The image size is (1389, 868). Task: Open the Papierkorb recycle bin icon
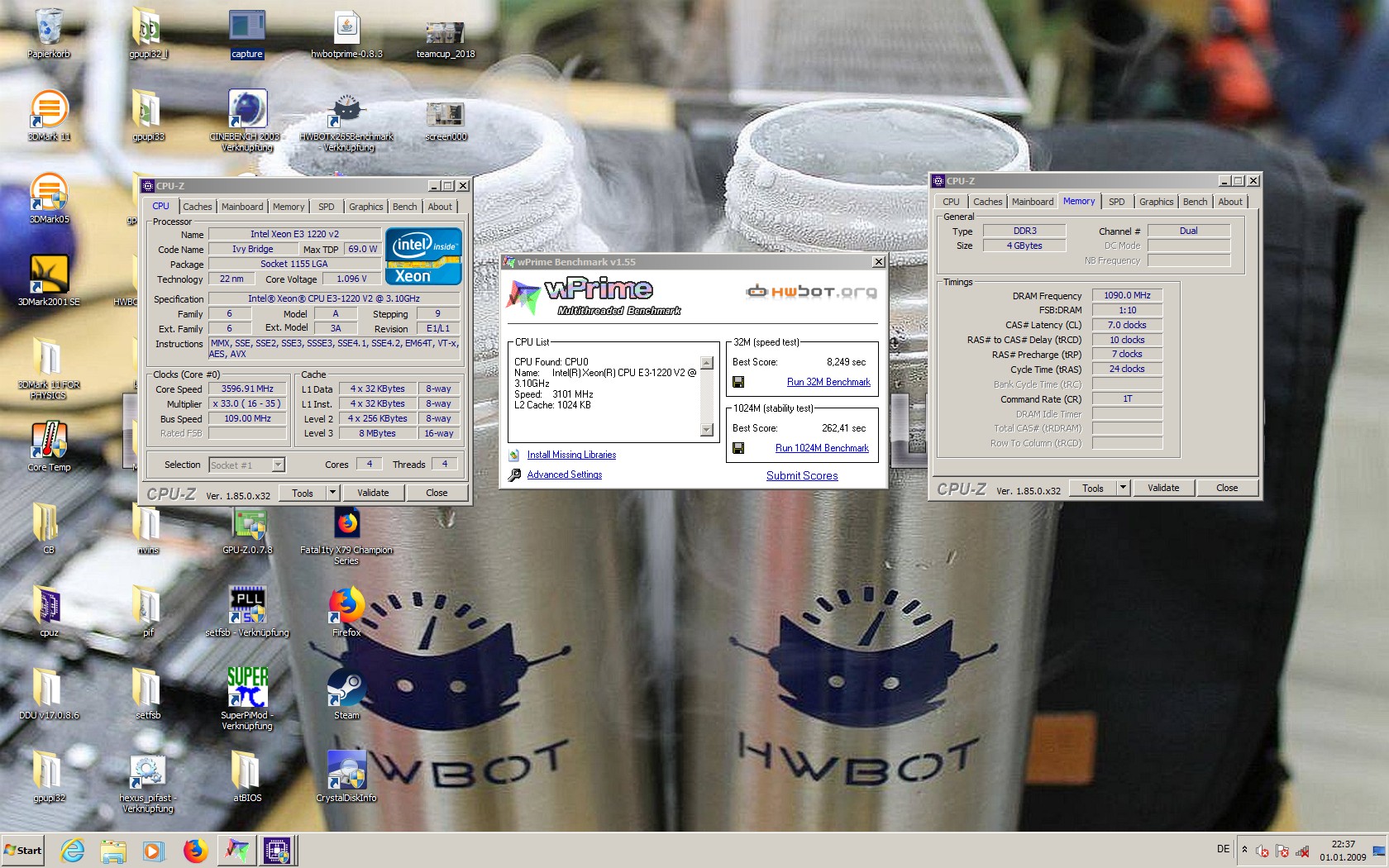[x=49, y=33]
